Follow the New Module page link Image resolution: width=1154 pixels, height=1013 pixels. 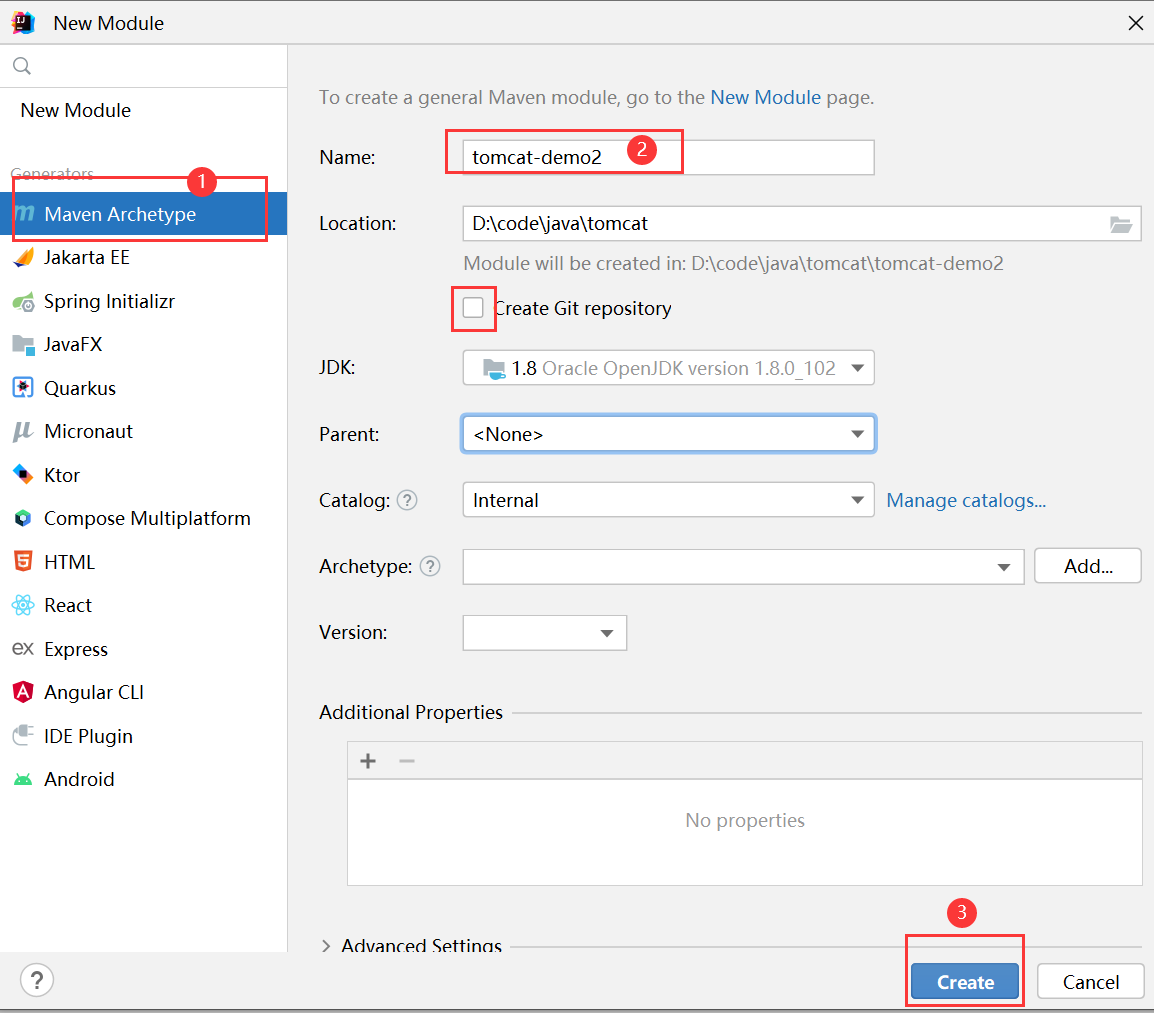(765, 97)
